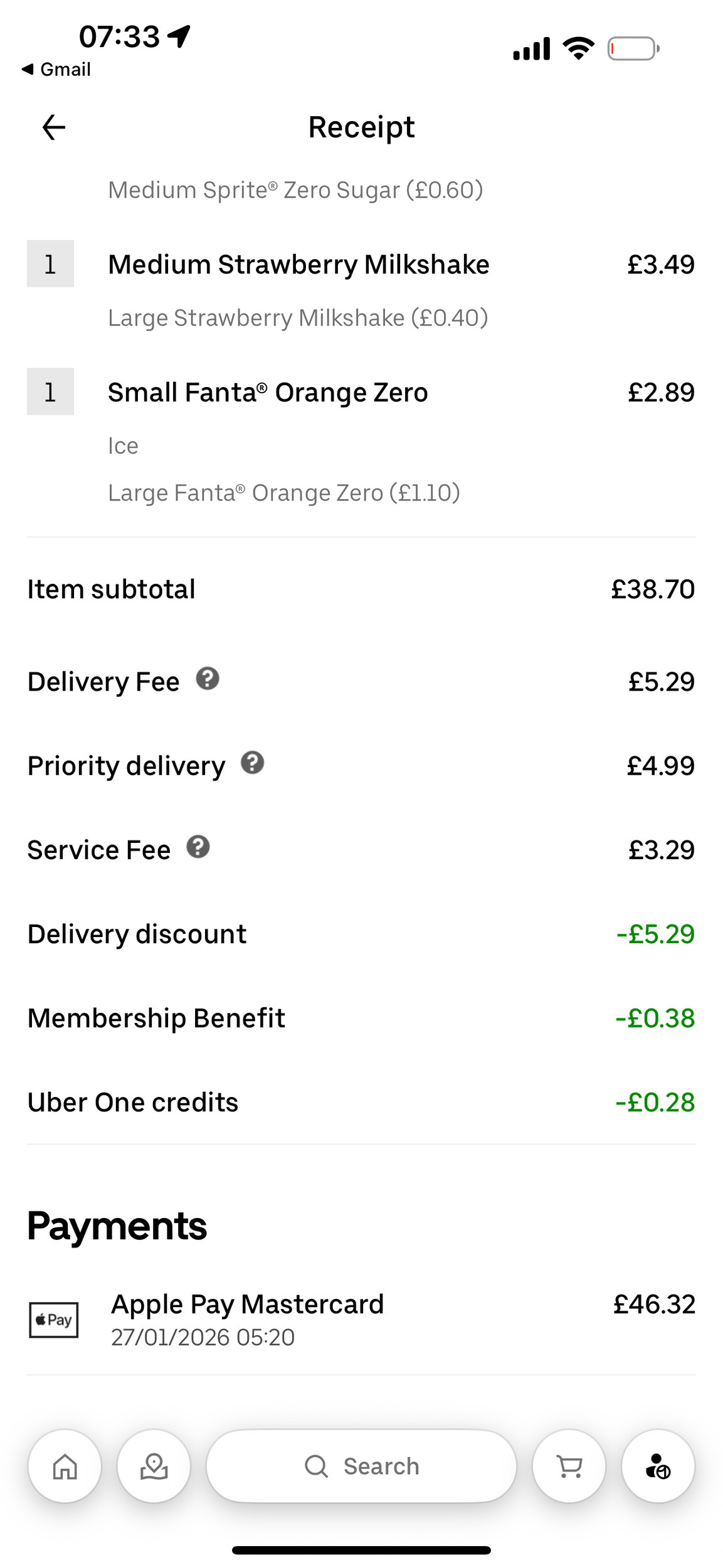The height and width of the screenshot is (1568, 723).
Task: Select the Medium Strawberry Milkshake item
Action: 298,265
